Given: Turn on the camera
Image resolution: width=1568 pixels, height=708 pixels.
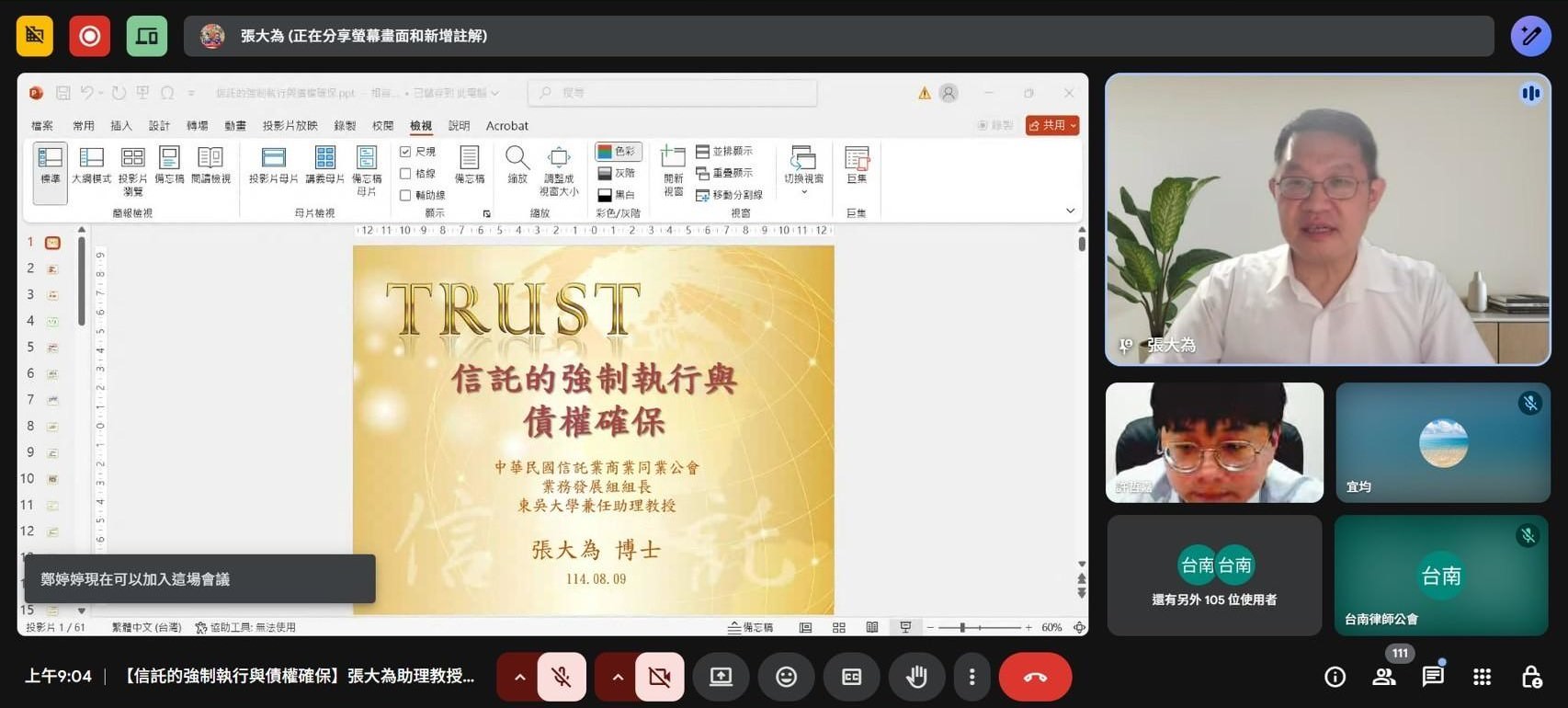Looking at the screenshot, I should [x=659, y=677].
